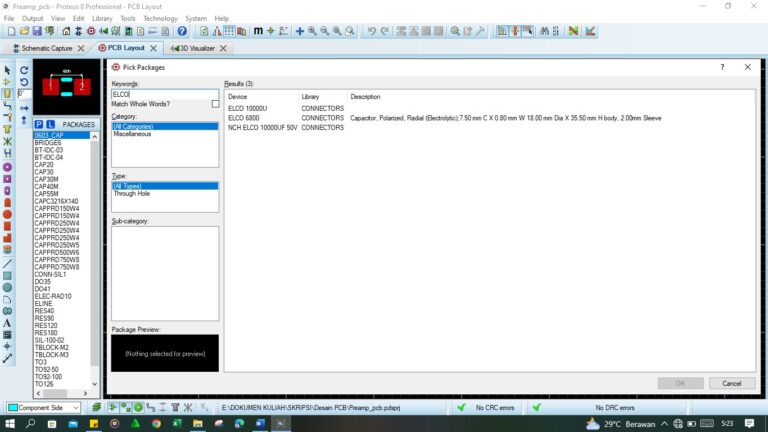Select the 2D text 'A' tool
Viewport: 768px width, 432px height.
point(7,323)
